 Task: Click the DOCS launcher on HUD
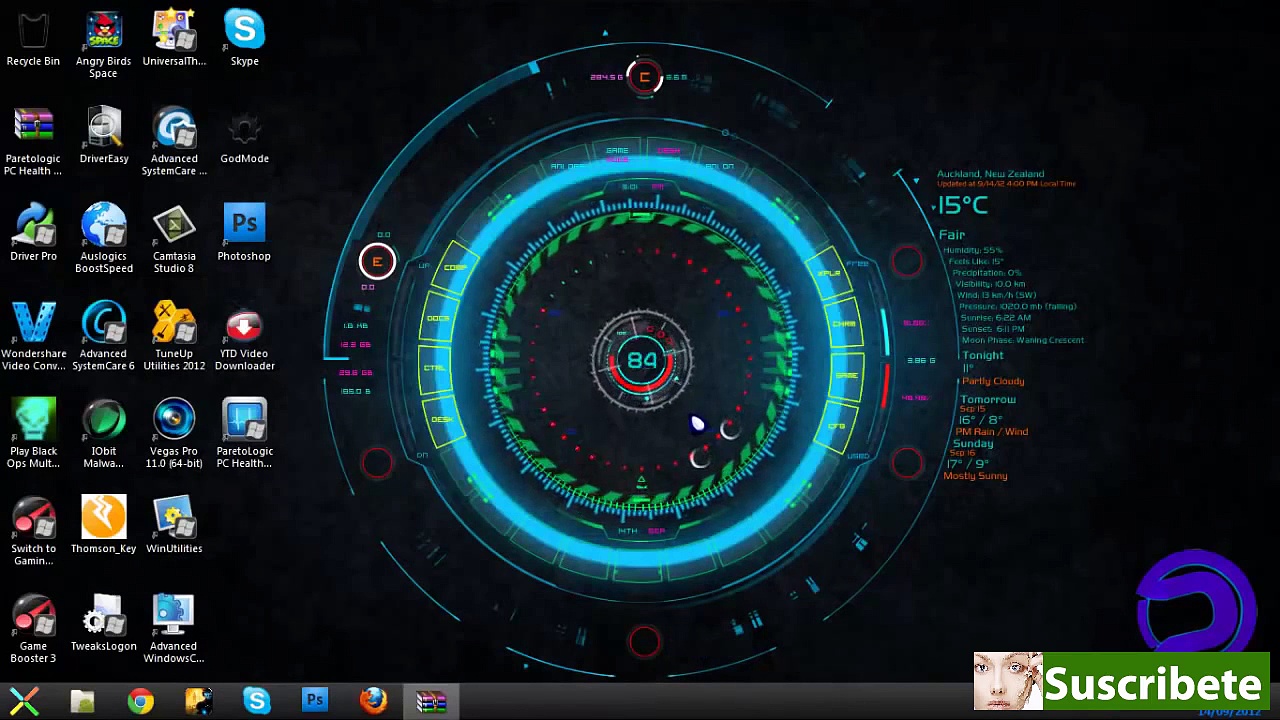tap(438, 318)
